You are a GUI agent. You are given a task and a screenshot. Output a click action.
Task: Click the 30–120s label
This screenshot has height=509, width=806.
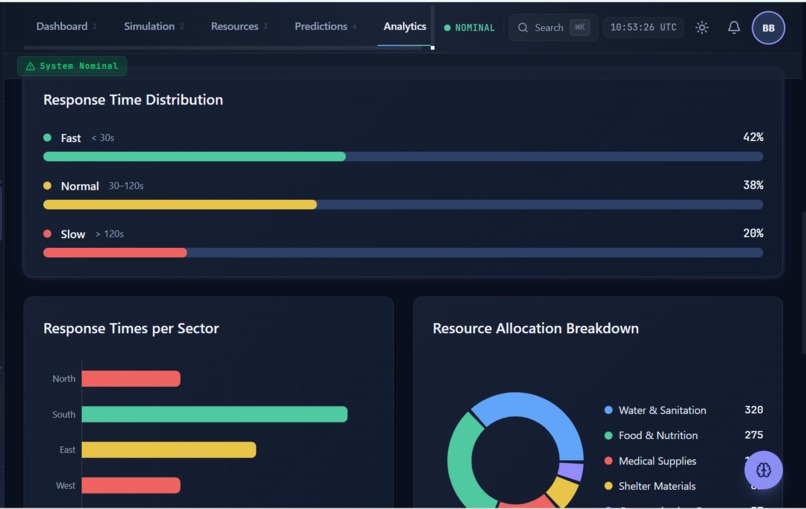coord(126,186)
